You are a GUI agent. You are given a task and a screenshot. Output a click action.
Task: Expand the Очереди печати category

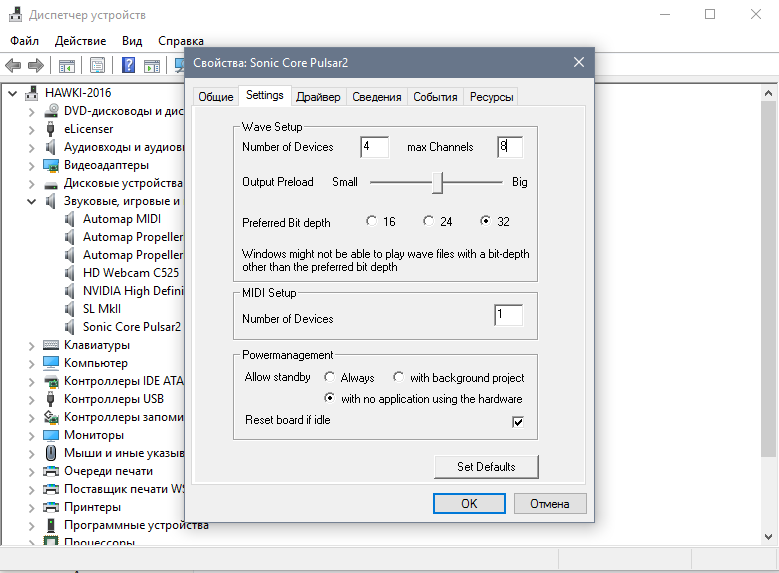pyautogui.click(x=32, y=472)
